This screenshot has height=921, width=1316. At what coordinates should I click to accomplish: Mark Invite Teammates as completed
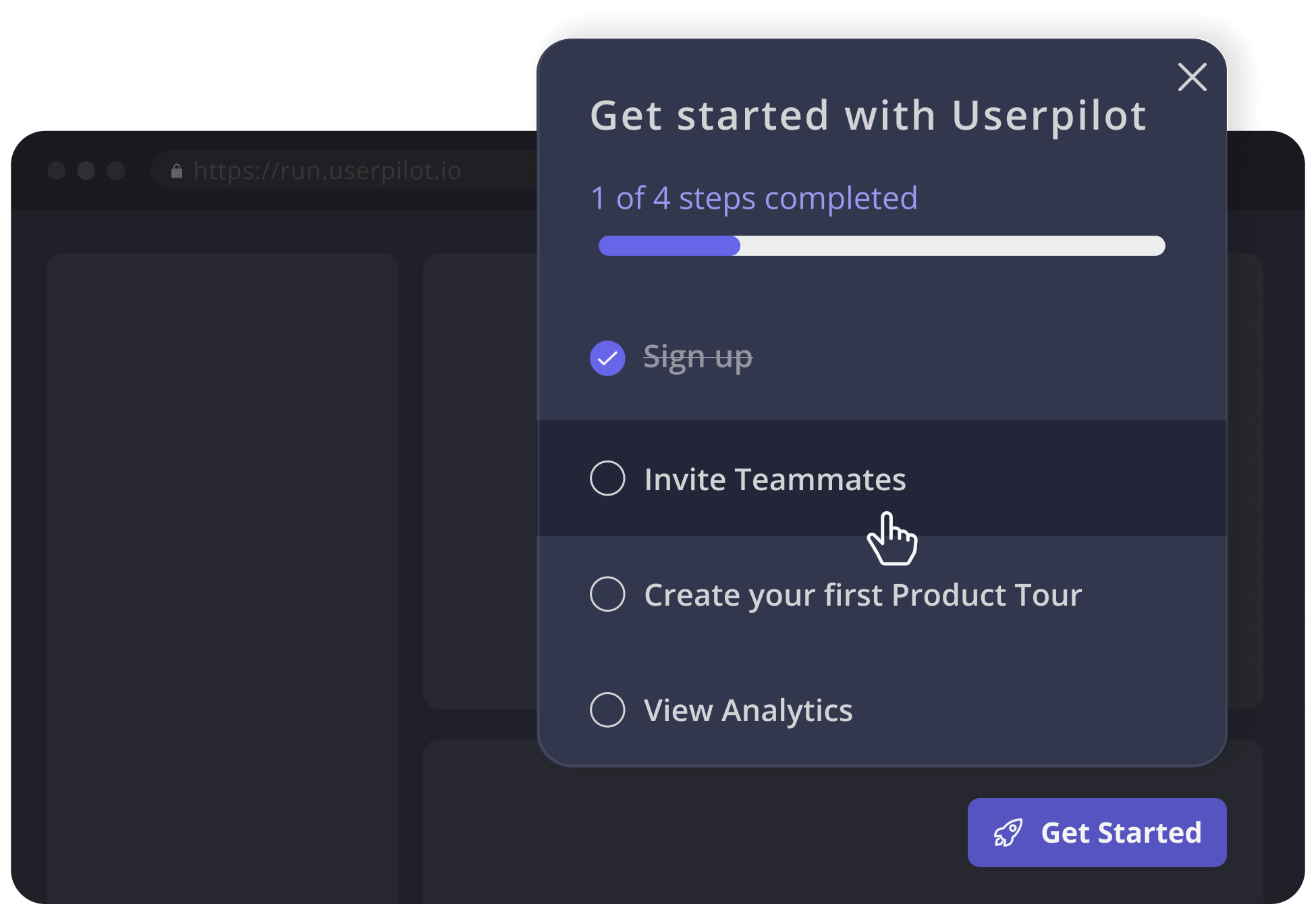(x=607, y=479)
